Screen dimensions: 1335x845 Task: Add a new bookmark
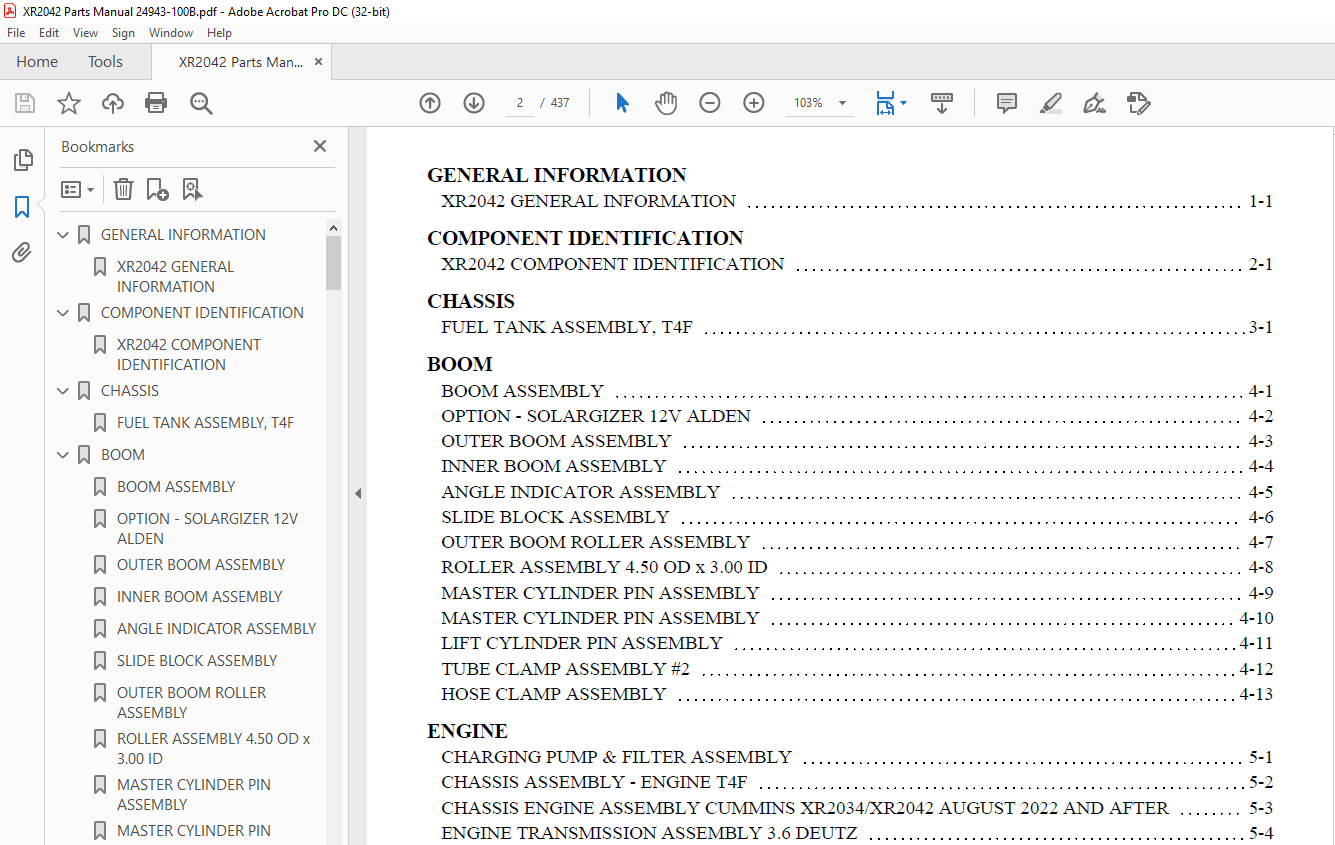pyautogui.click(x=157, y=189)
